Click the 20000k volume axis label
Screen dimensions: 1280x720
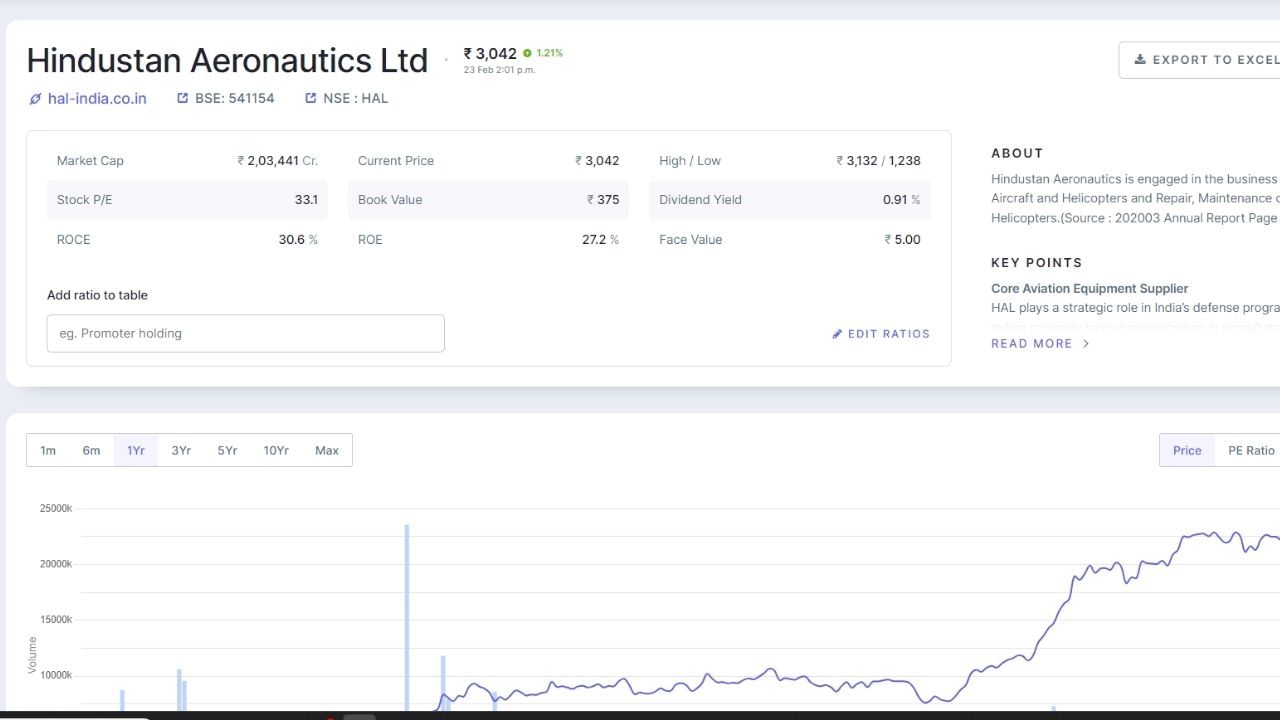[x=56, y=564]
